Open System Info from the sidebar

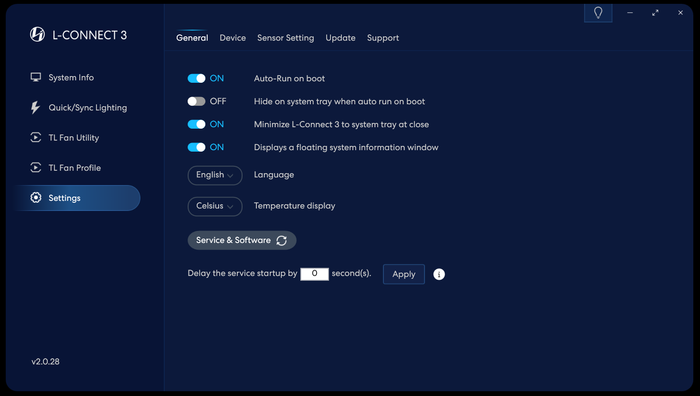[62, 77]
